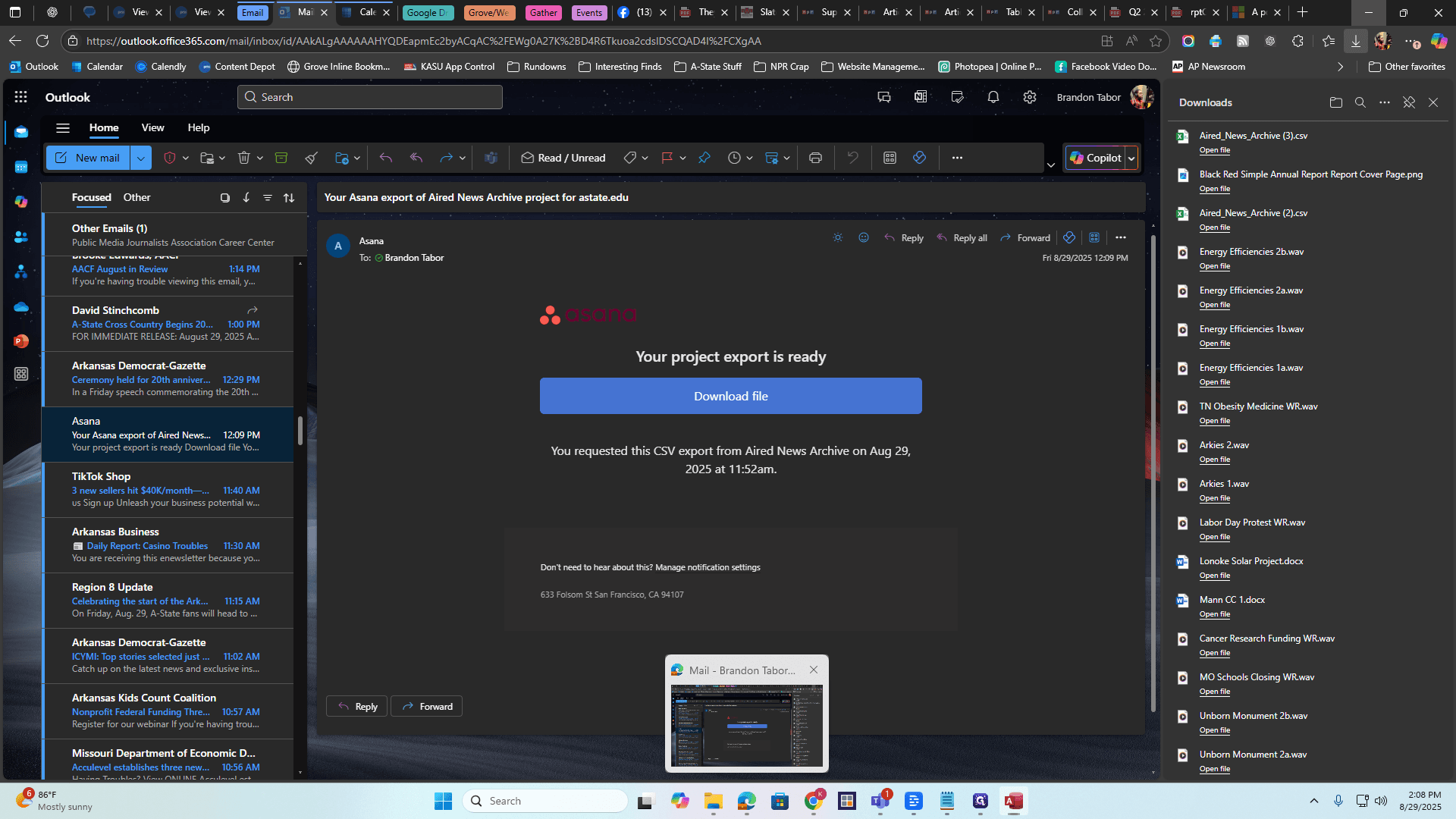Click the Outlook search box

370,97
